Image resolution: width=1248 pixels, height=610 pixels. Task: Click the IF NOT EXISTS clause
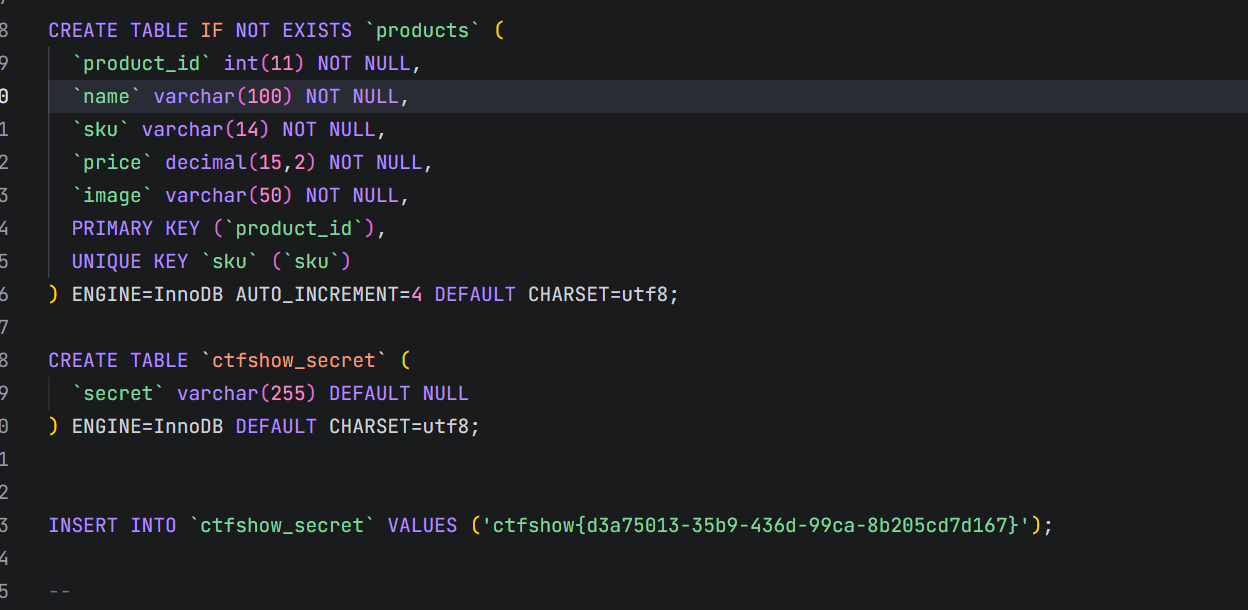click(276, 30)
